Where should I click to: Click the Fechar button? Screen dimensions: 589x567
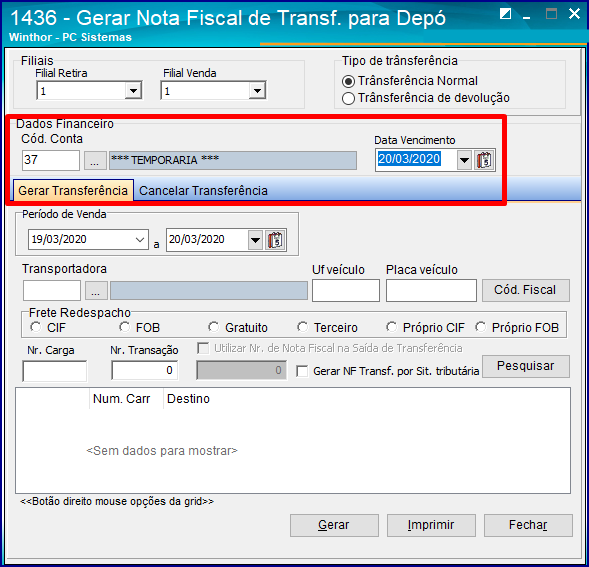528,525
